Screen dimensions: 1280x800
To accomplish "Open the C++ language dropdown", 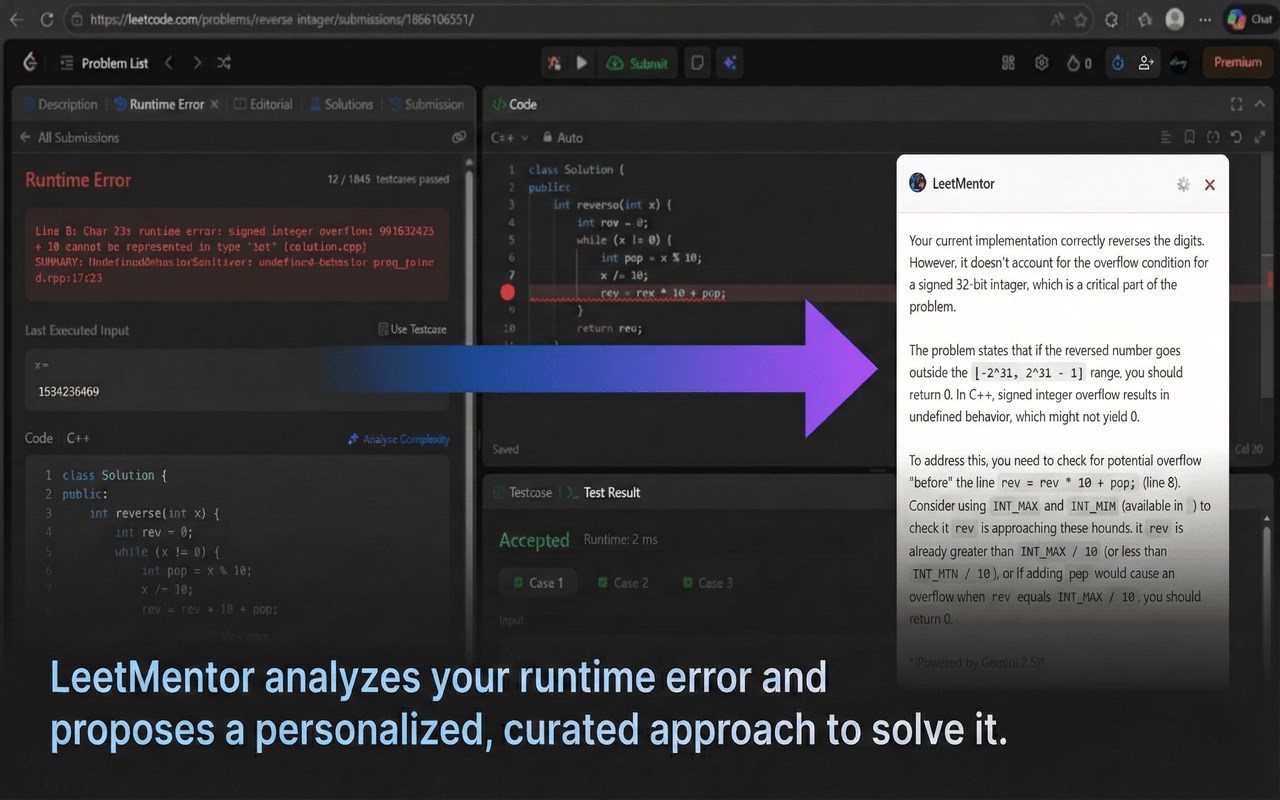I will 510,137.
